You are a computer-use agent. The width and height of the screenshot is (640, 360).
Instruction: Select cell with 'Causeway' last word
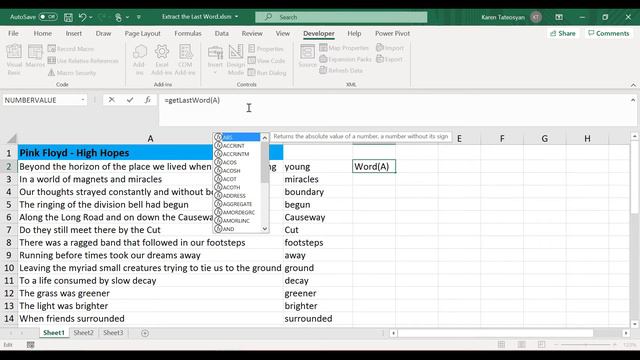pyautogui.click(x=318, y=217)
